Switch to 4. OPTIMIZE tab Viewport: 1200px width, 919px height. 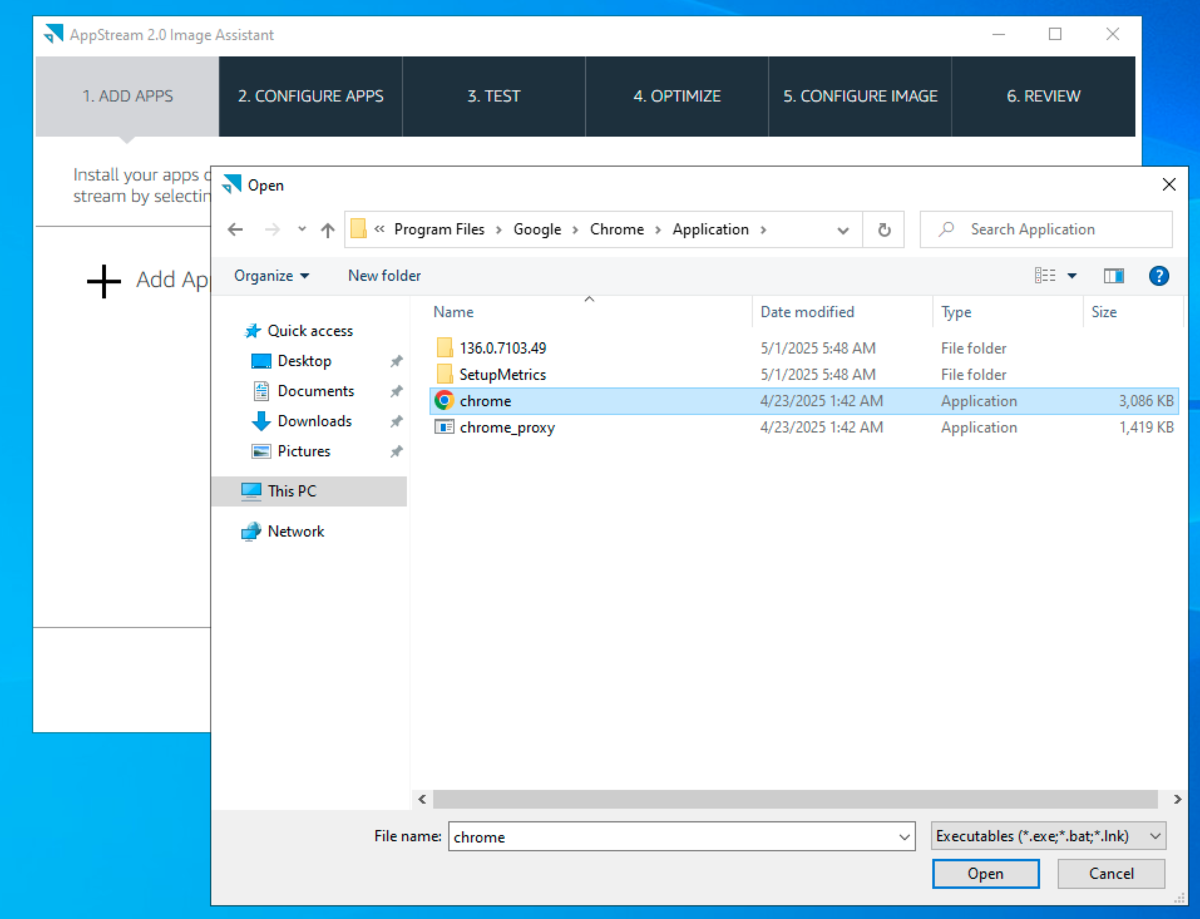click(677, 96)
